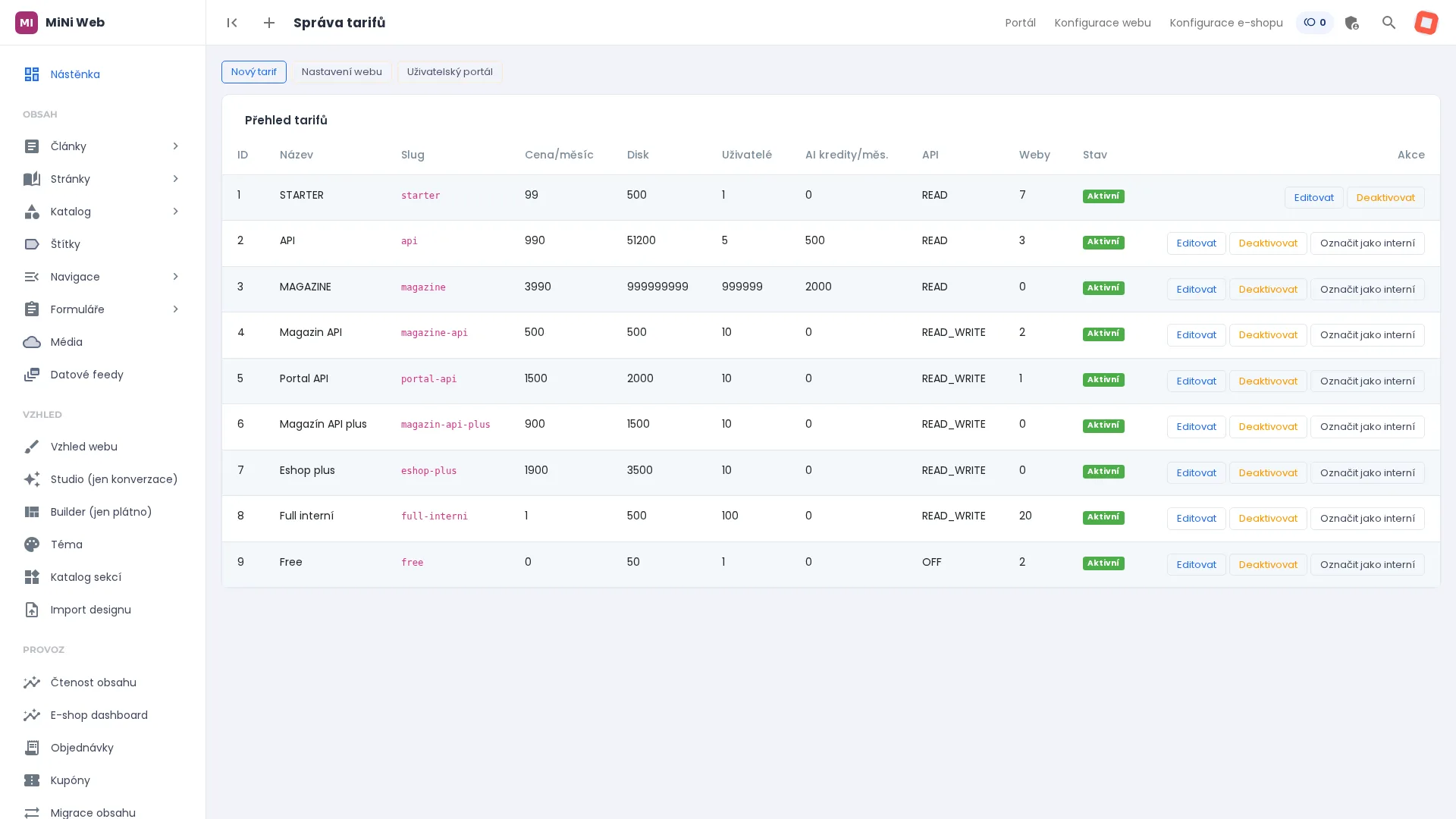The image size is (1456, 819).
Task: Click the Kupóny ticket icon
Action: (31, 780)
